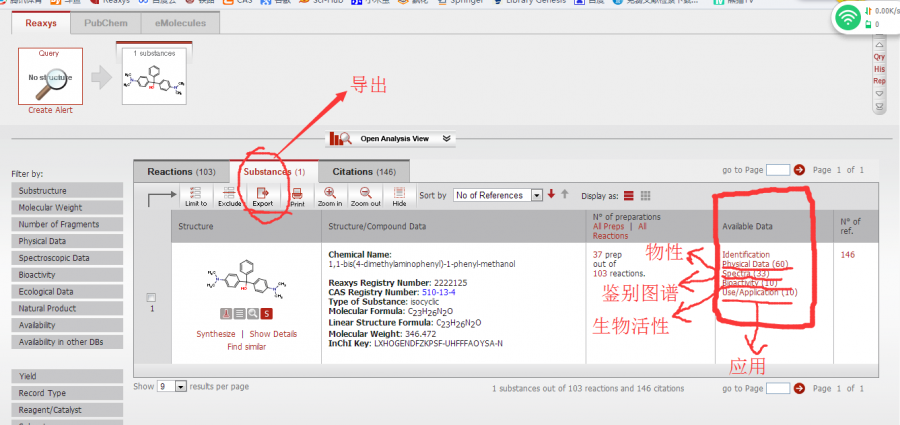Open the Substances (1) tab
900x425 pixels.
pyautogui.click(x=274, y=172)
